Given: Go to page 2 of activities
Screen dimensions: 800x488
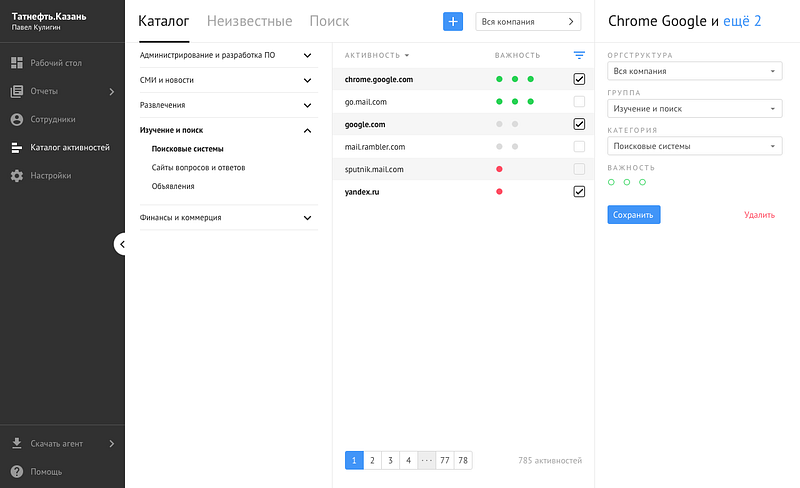Looking at the screenshot, I should pos(372,460).
